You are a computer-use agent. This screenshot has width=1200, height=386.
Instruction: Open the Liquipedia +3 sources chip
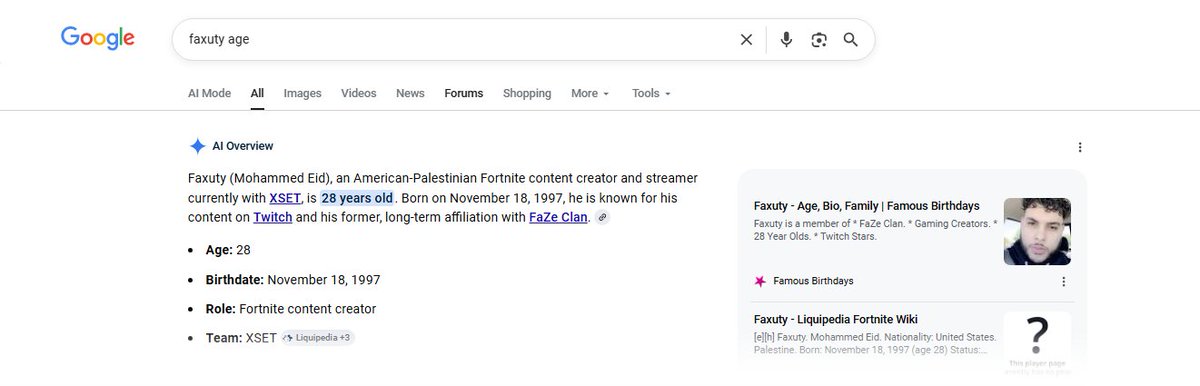tap(318, 338)
